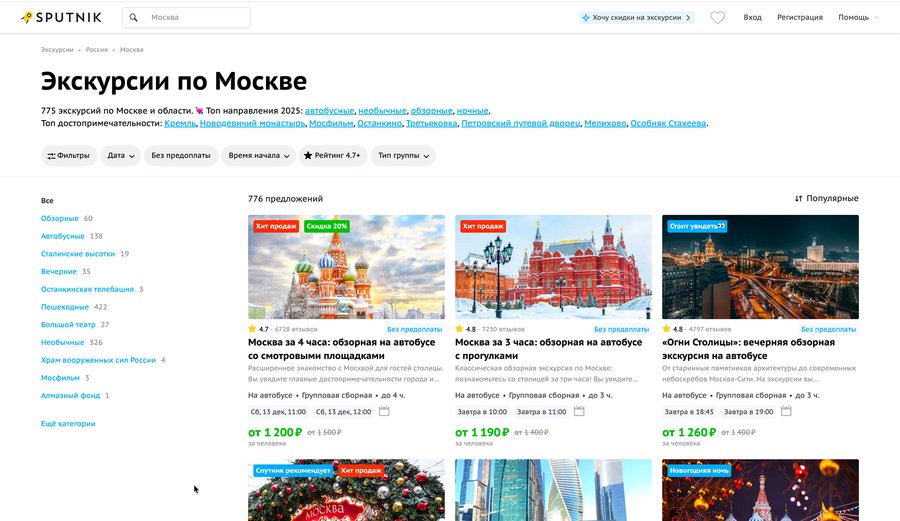The image size is (900, 521).
Task: Open St. Basil's cathedral tour thumbnail
Action: pyautogui.click(x=346, y=267)
